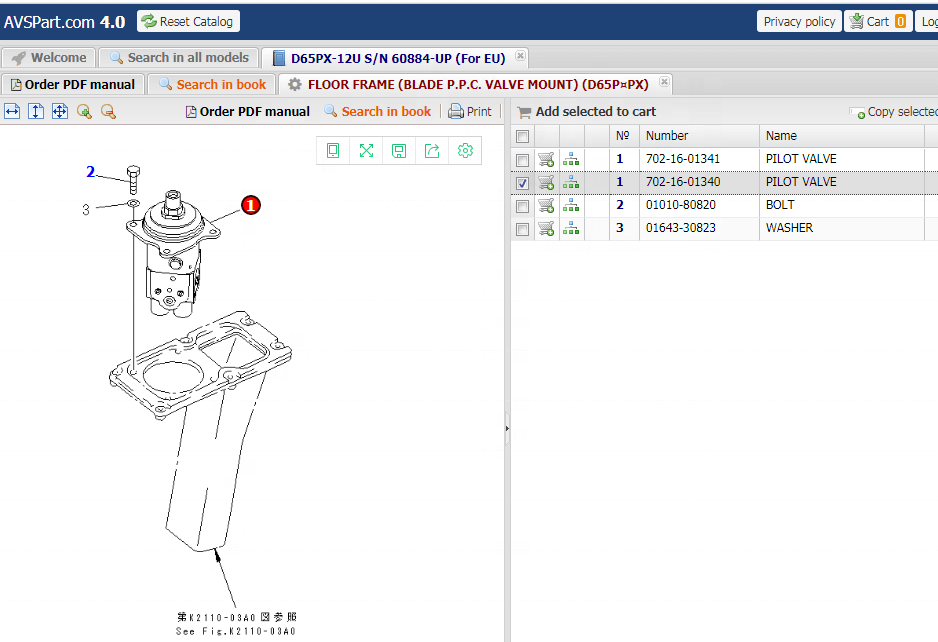938x642 pixels.
Task: Click the Reset Catalog button
Action: pyautogui.click(x=188, y=21)
